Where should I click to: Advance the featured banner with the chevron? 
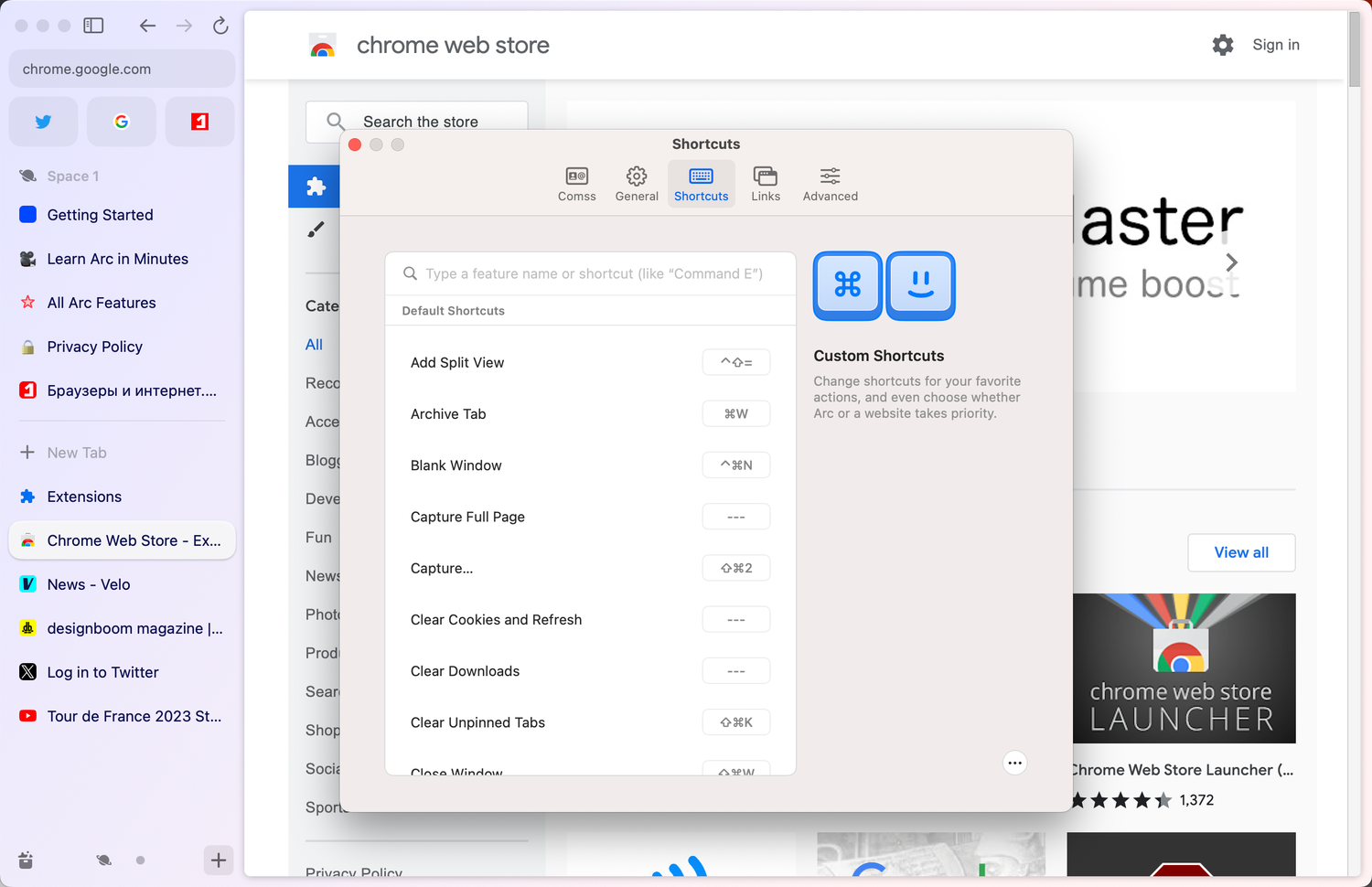click(x=1231, y=262)
